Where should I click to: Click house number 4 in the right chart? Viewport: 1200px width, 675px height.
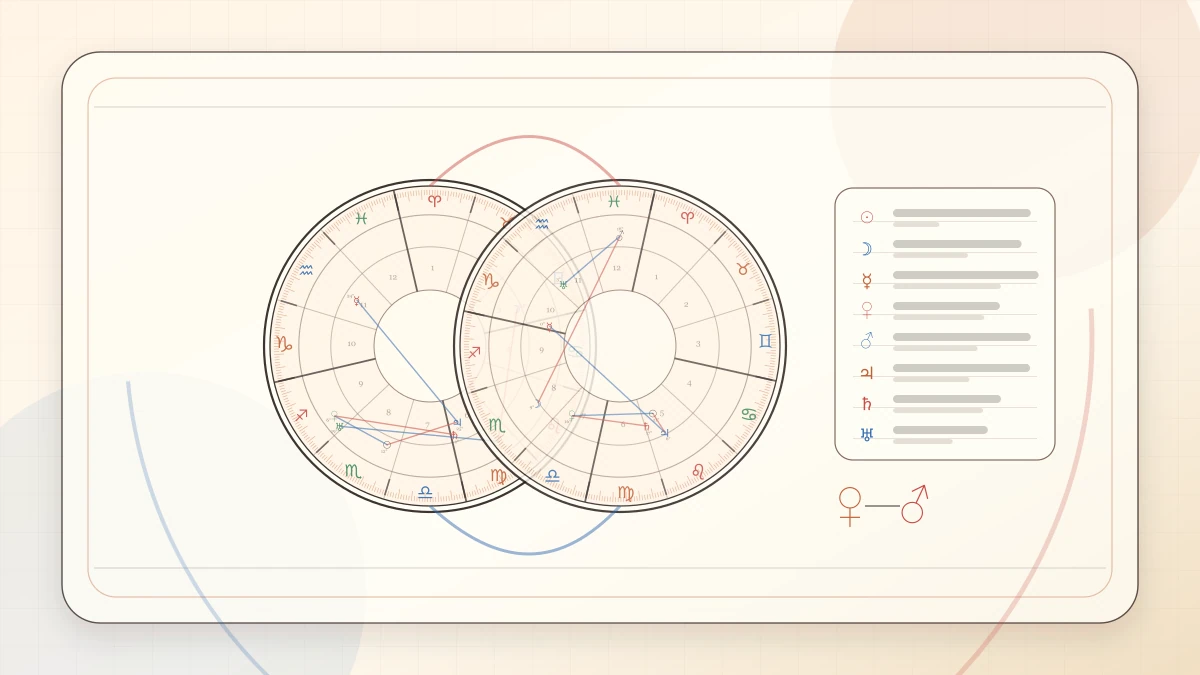coord(689,383)
